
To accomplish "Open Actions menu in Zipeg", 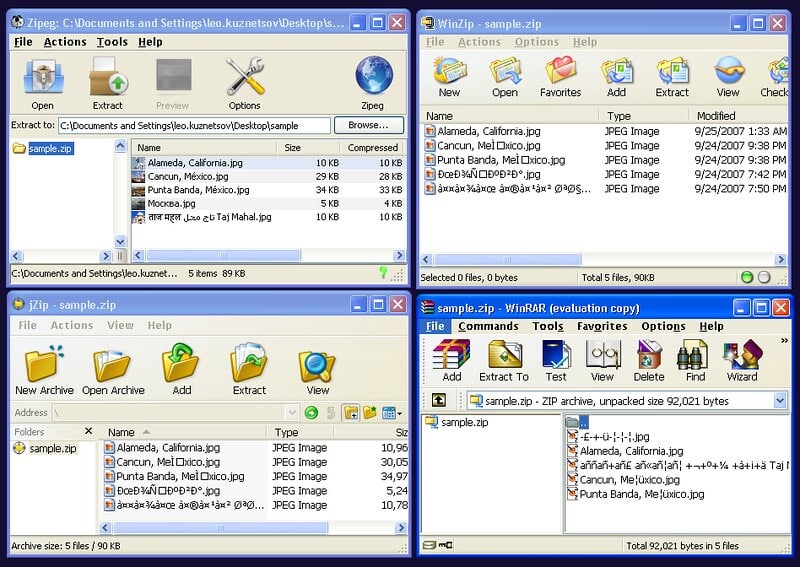I will (x=65, y=42).
